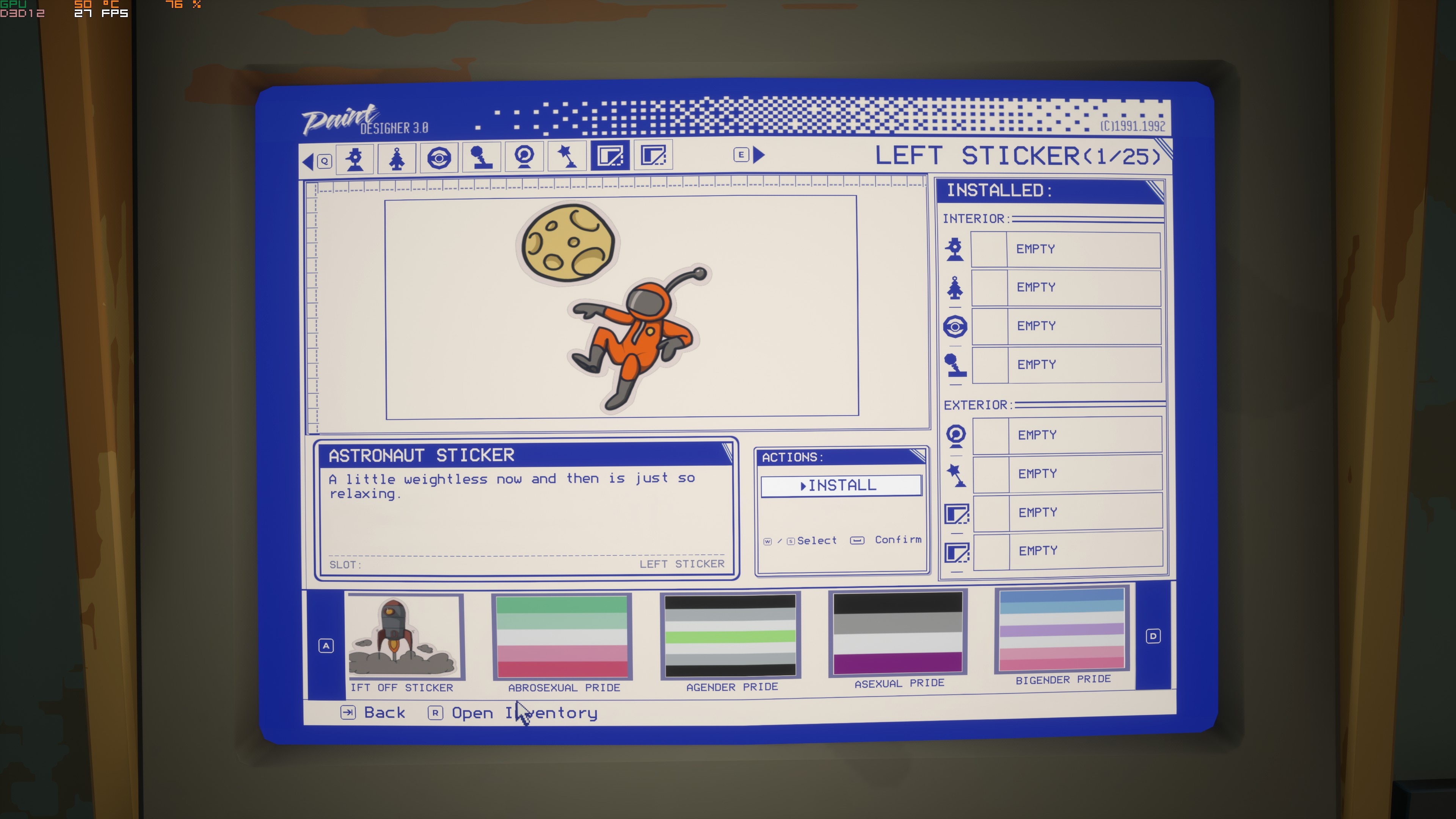Screen dimensions: 1456x819
Task: Pick the Abrosexual Pride flag thumbnail
Action: click(x=562, y=637)
